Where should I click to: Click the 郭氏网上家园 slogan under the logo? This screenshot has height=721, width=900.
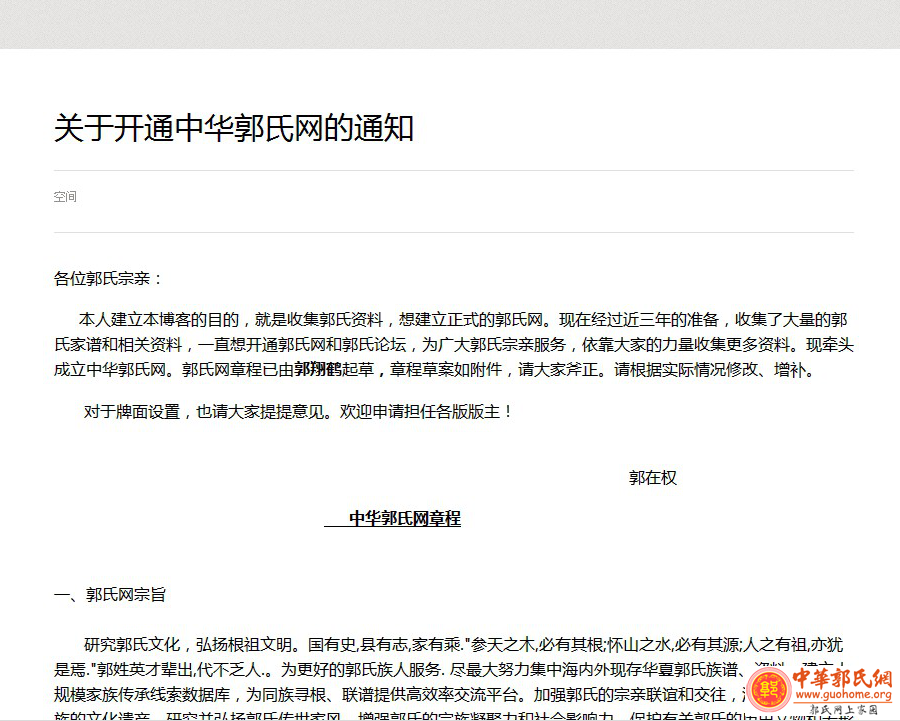(x=842, y=710)
